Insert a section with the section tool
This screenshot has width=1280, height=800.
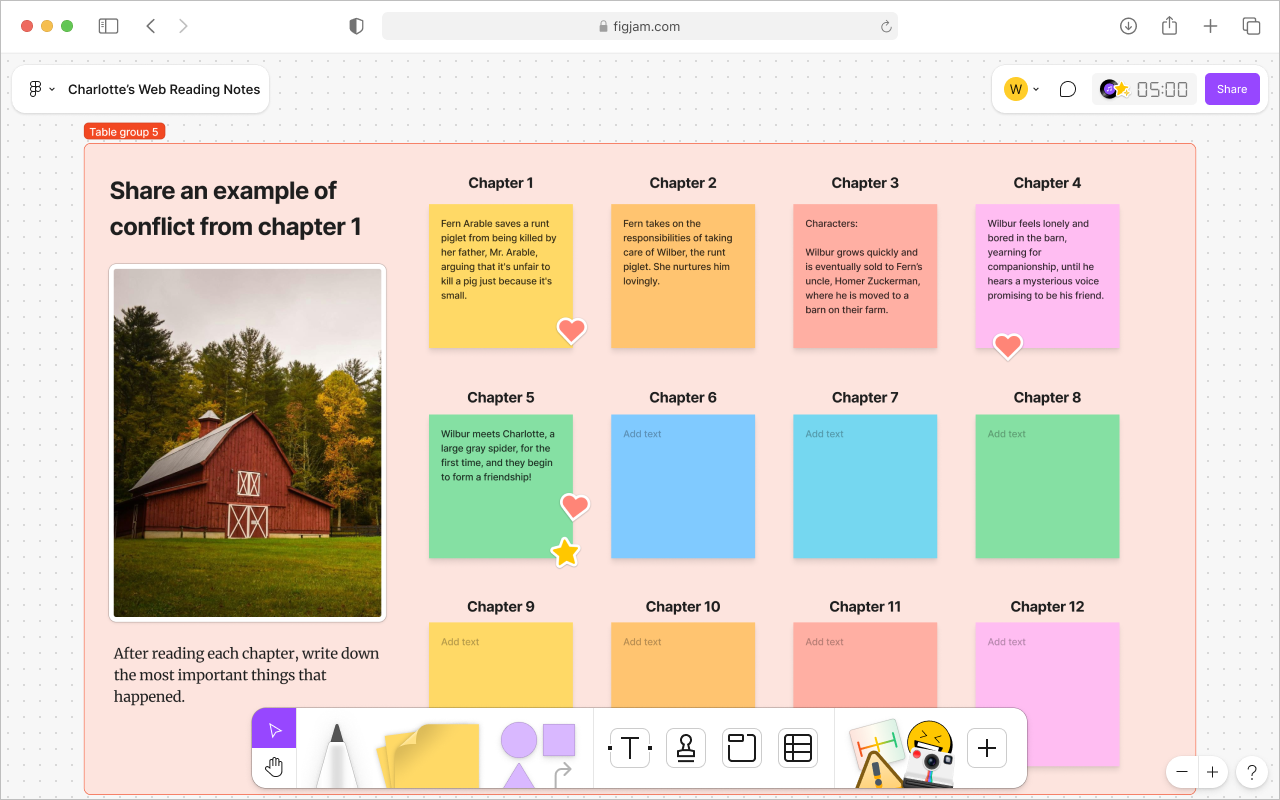tap(741, 747)
